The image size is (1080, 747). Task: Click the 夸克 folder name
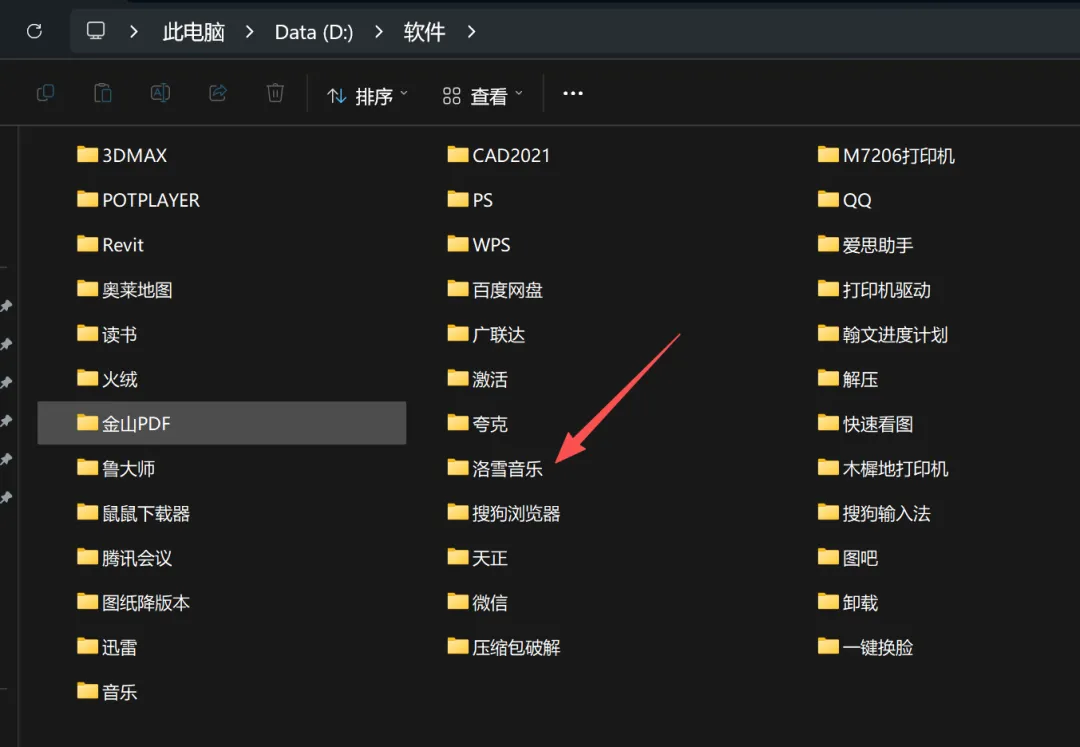point(490,424)
